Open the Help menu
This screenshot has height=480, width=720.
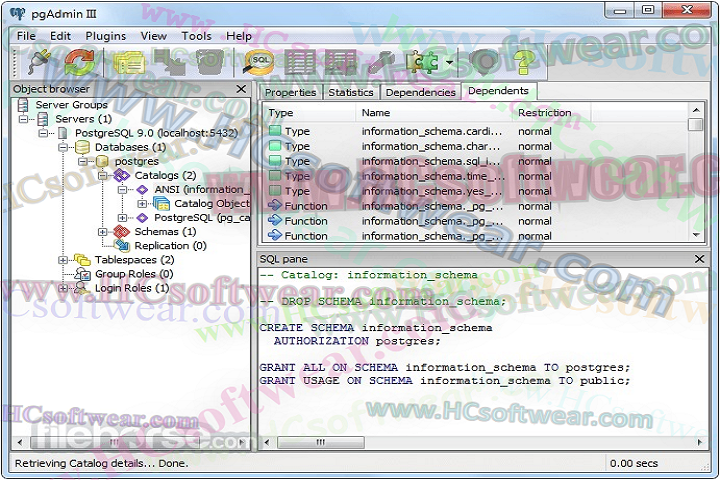[x=239, y=36]
